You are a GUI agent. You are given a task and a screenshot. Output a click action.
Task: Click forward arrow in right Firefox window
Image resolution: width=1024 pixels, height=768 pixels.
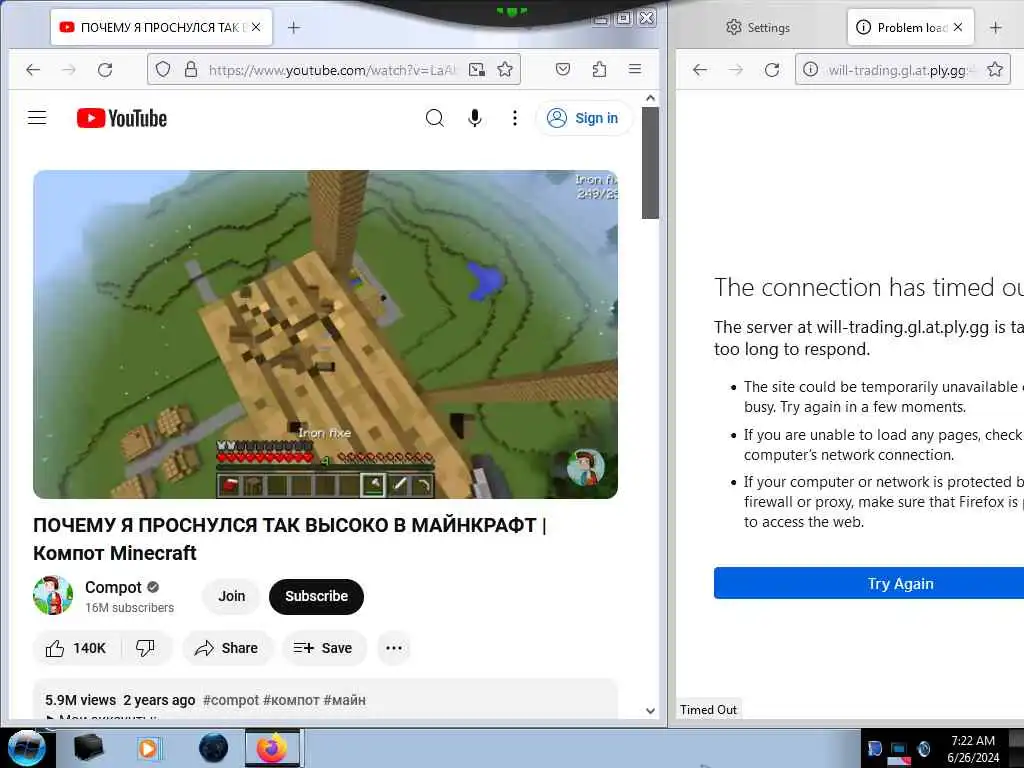(735, 69)
